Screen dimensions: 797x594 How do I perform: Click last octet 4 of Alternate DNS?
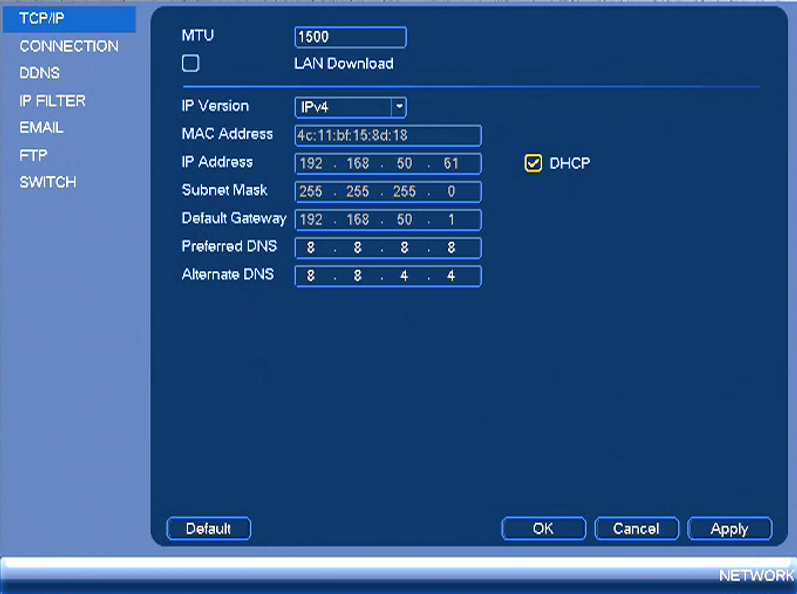(451, 276)
